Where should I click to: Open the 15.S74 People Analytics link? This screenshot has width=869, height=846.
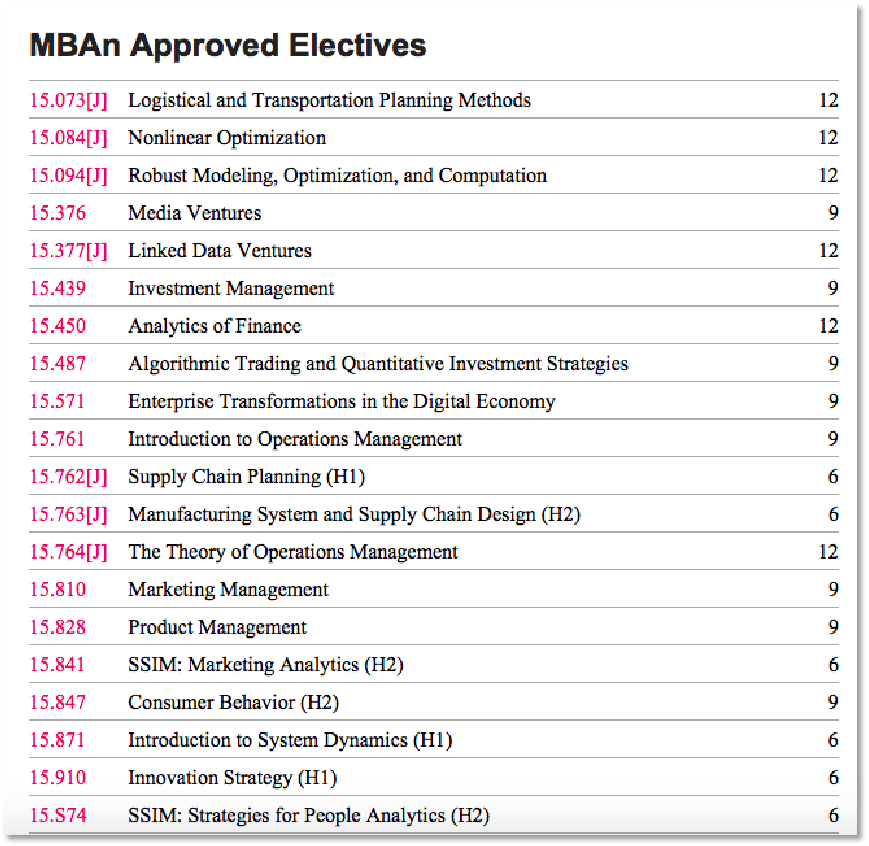(x=58, y=816)
